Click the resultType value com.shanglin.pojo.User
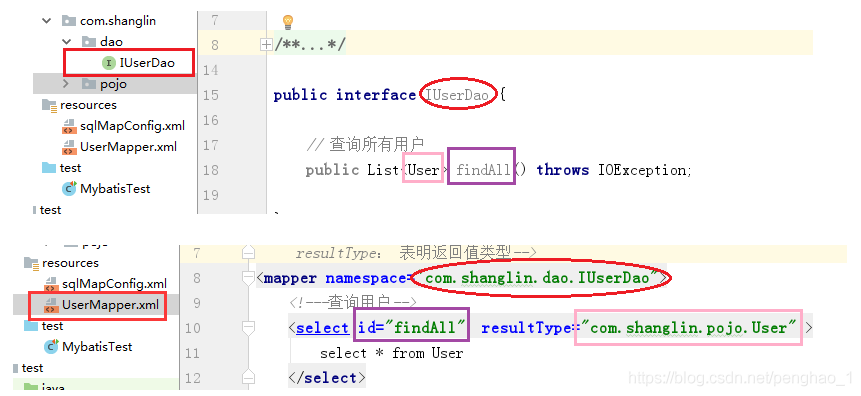This screenshot has width=861, height=396. pyautogui.click(x=689, y=328)
